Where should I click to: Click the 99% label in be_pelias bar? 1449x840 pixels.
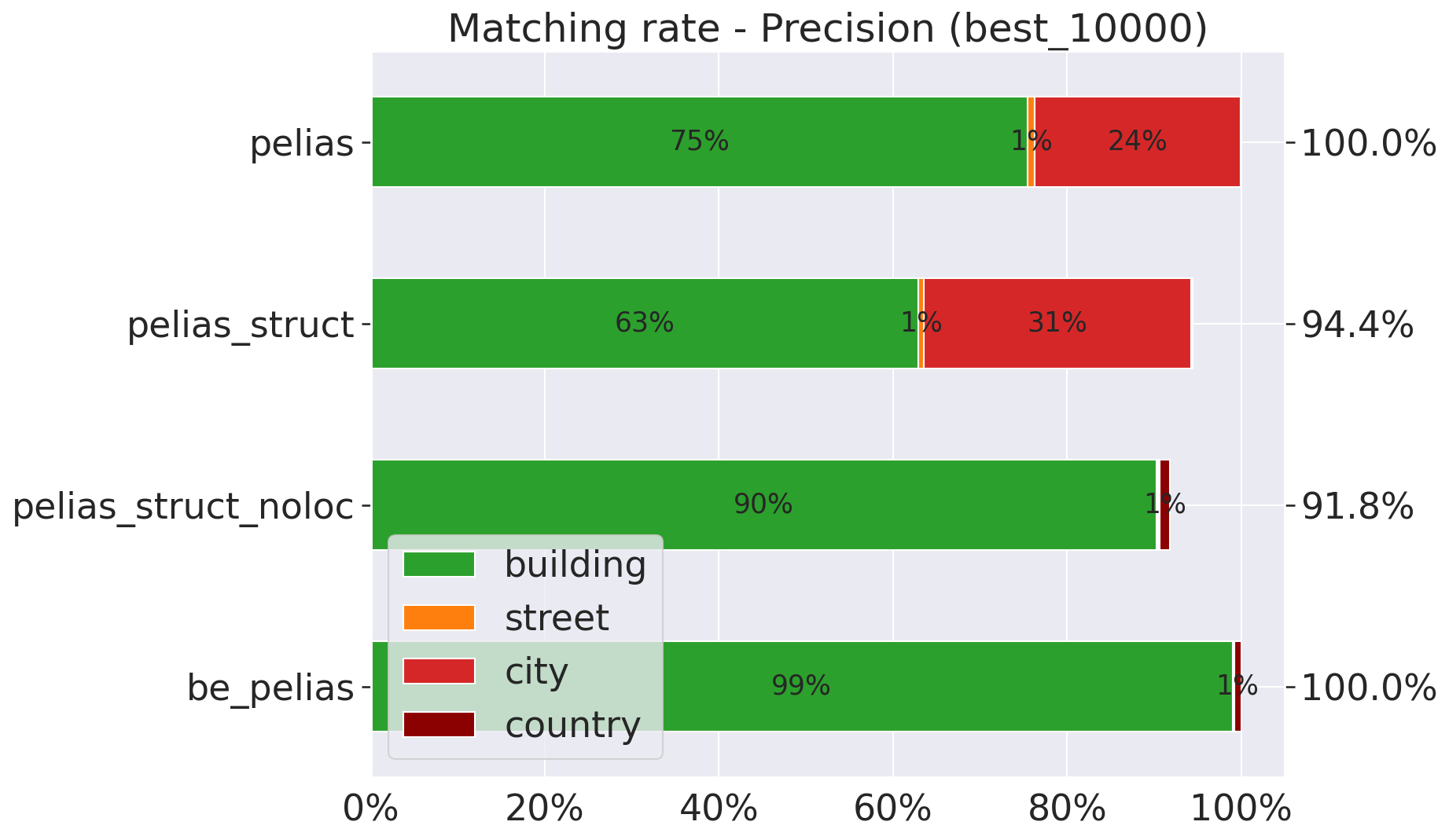(x=800, y=686)
